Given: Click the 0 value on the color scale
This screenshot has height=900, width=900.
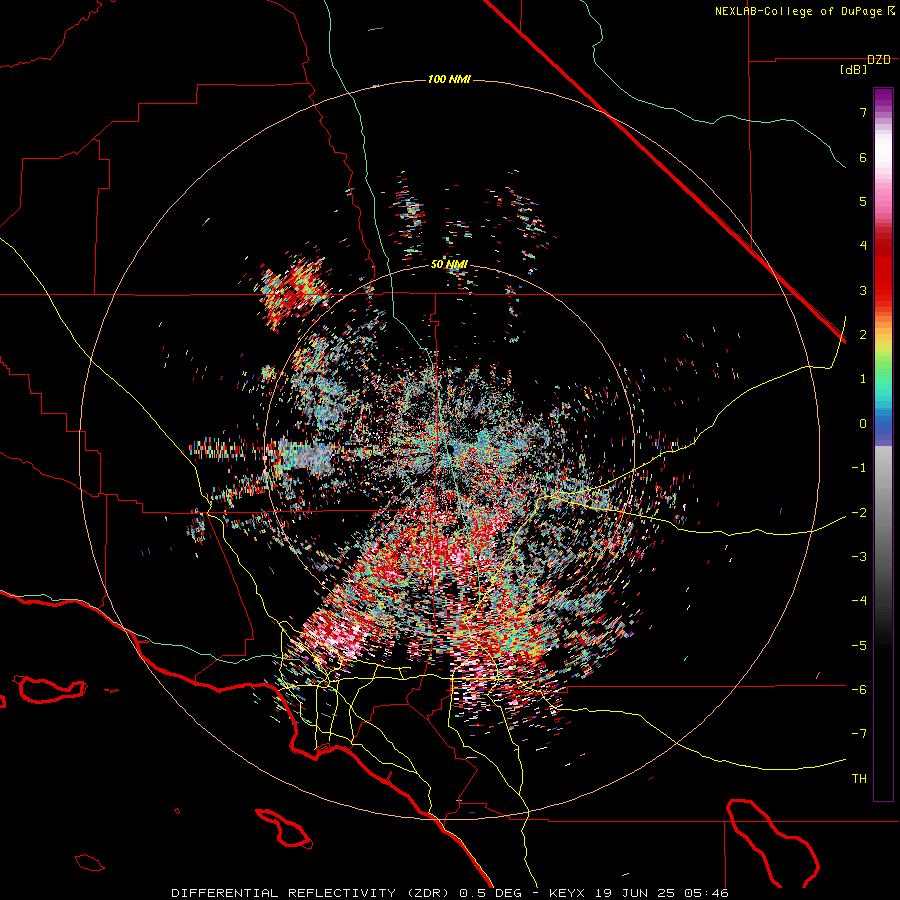Looking at the screenshot, I should 863,424.
